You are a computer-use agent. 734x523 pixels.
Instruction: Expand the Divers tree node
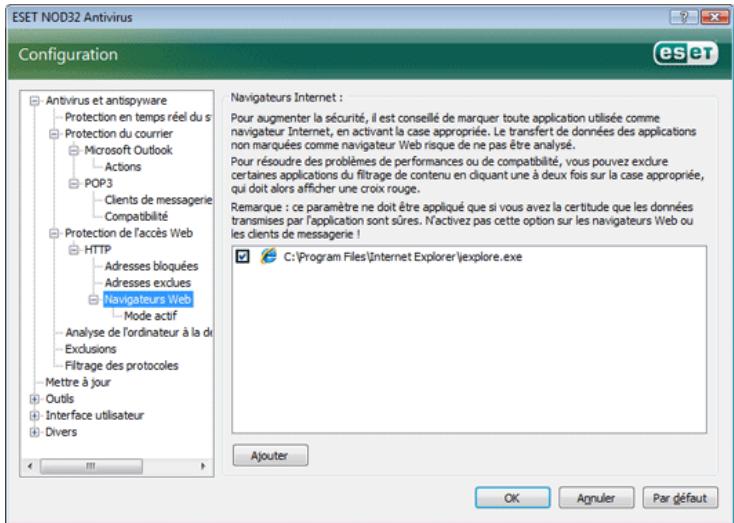click(35, 432)
